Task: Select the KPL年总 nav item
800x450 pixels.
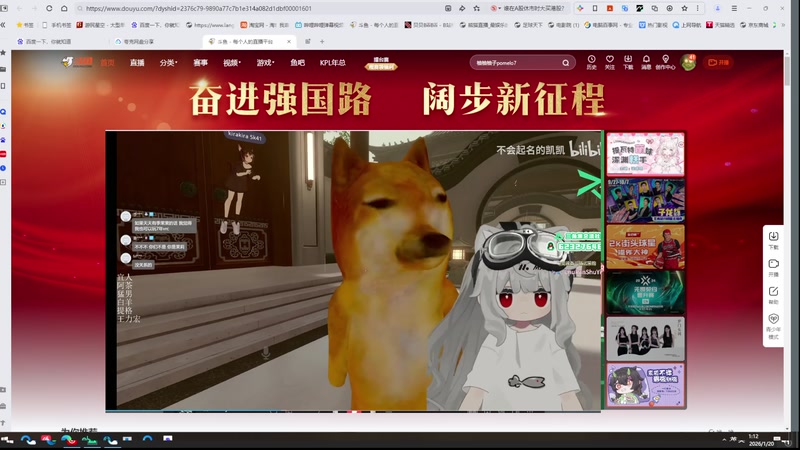Action: click(x=333, y=63)
